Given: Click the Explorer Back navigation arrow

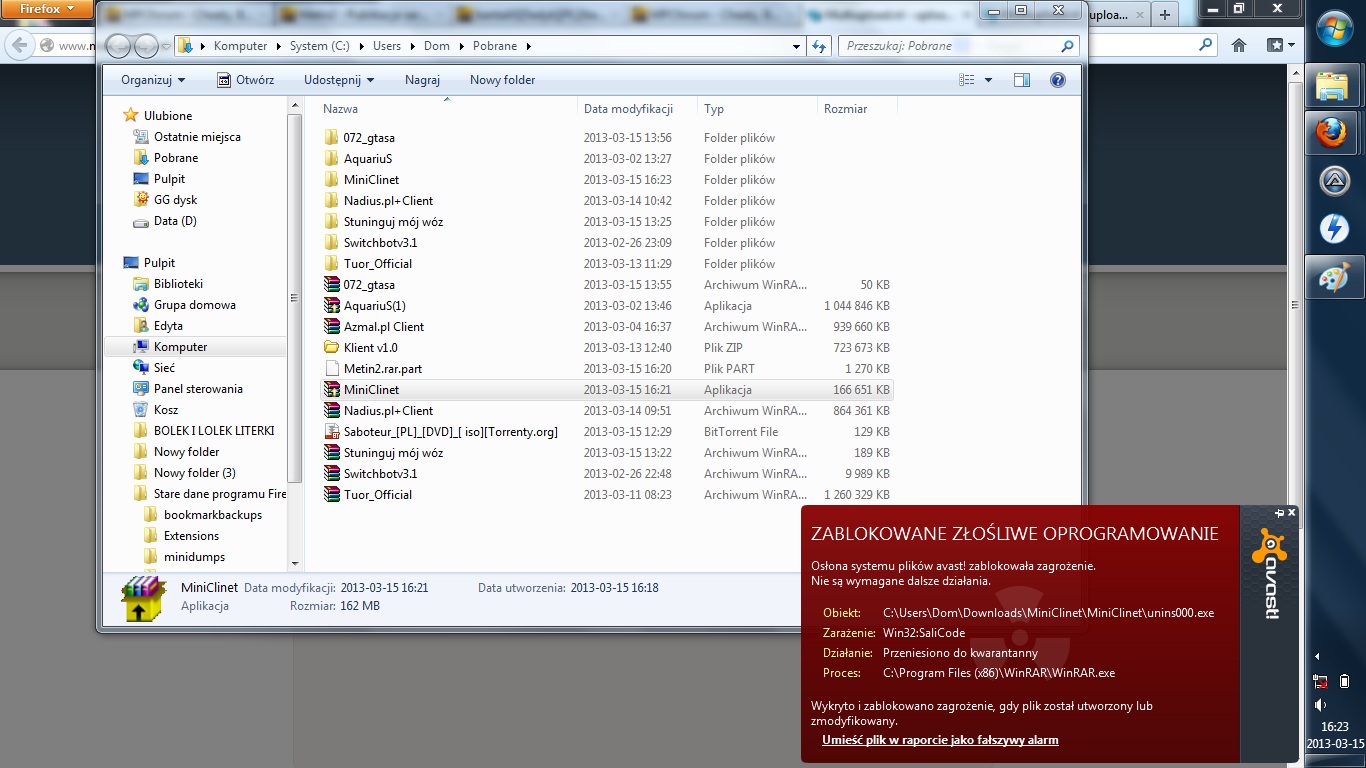Looking at the screenshot, I should 118,46.
